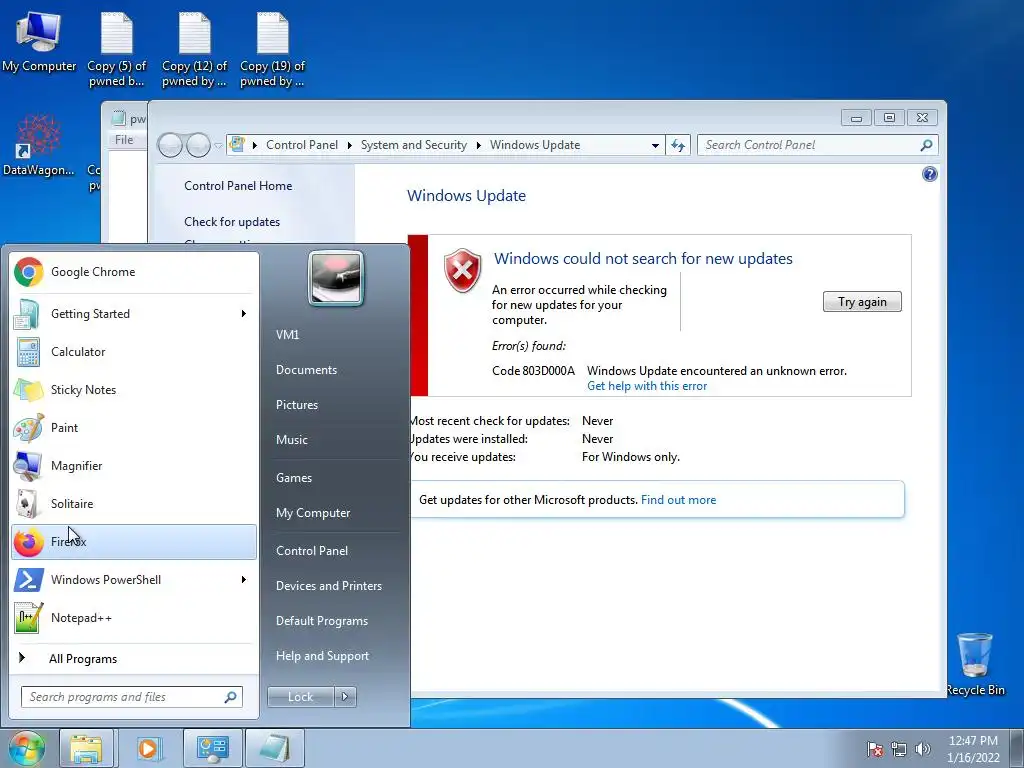
Task: Open Control Panel Home link
Action: click(238, 185)
